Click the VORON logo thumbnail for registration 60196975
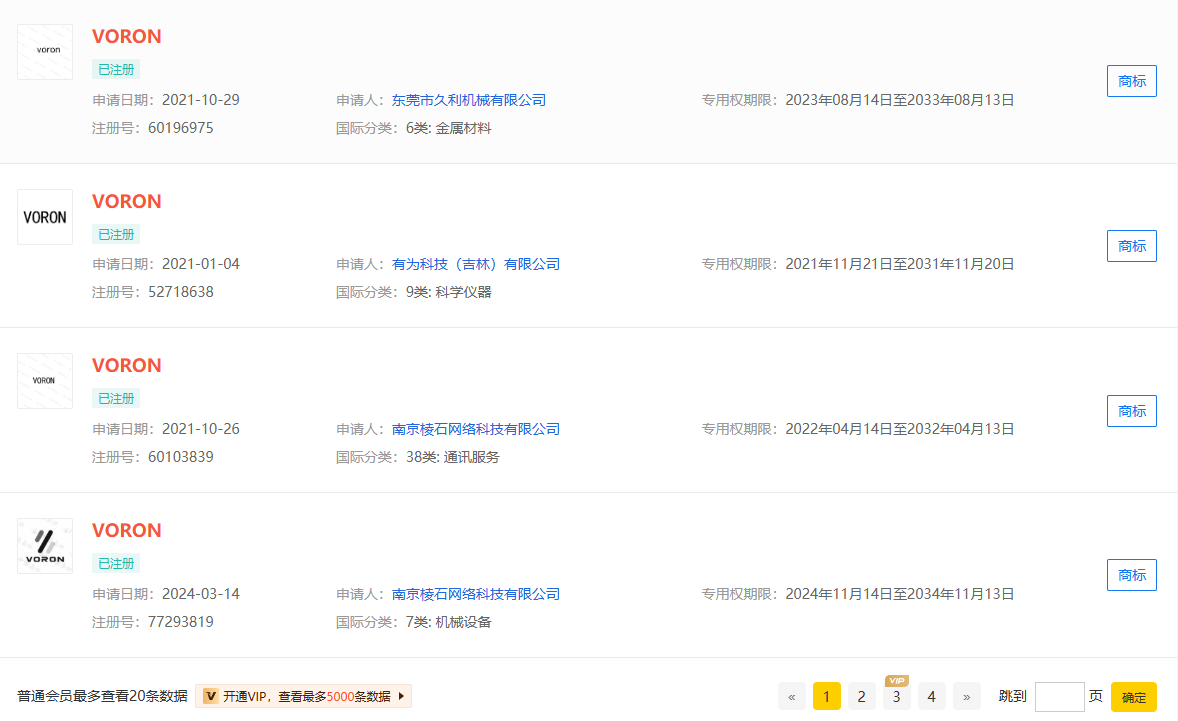The height and width of the screenshot is (721, 1178). pos(45,52)
